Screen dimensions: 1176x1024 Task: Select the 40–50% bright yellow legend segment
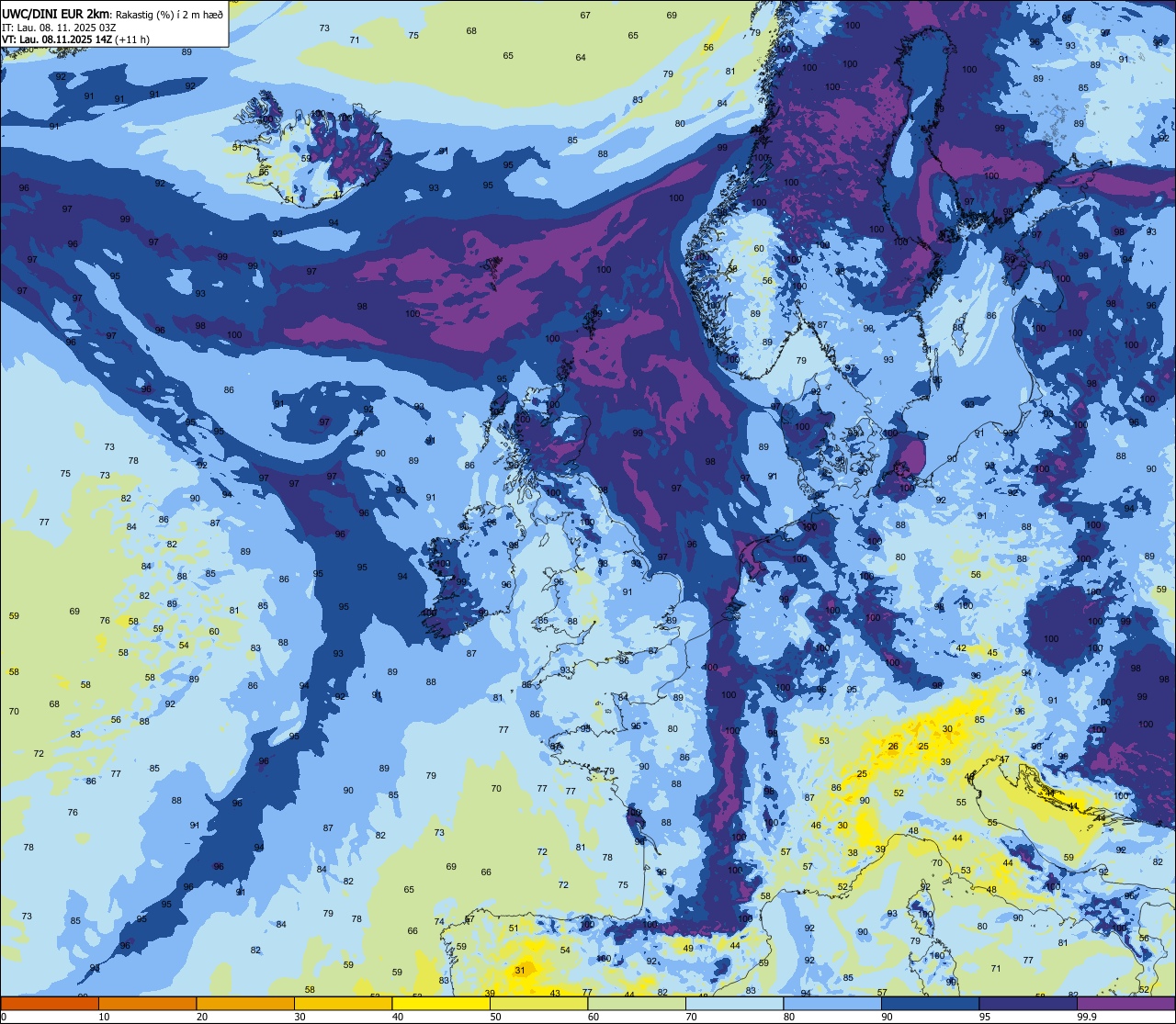pos(441,1003)
